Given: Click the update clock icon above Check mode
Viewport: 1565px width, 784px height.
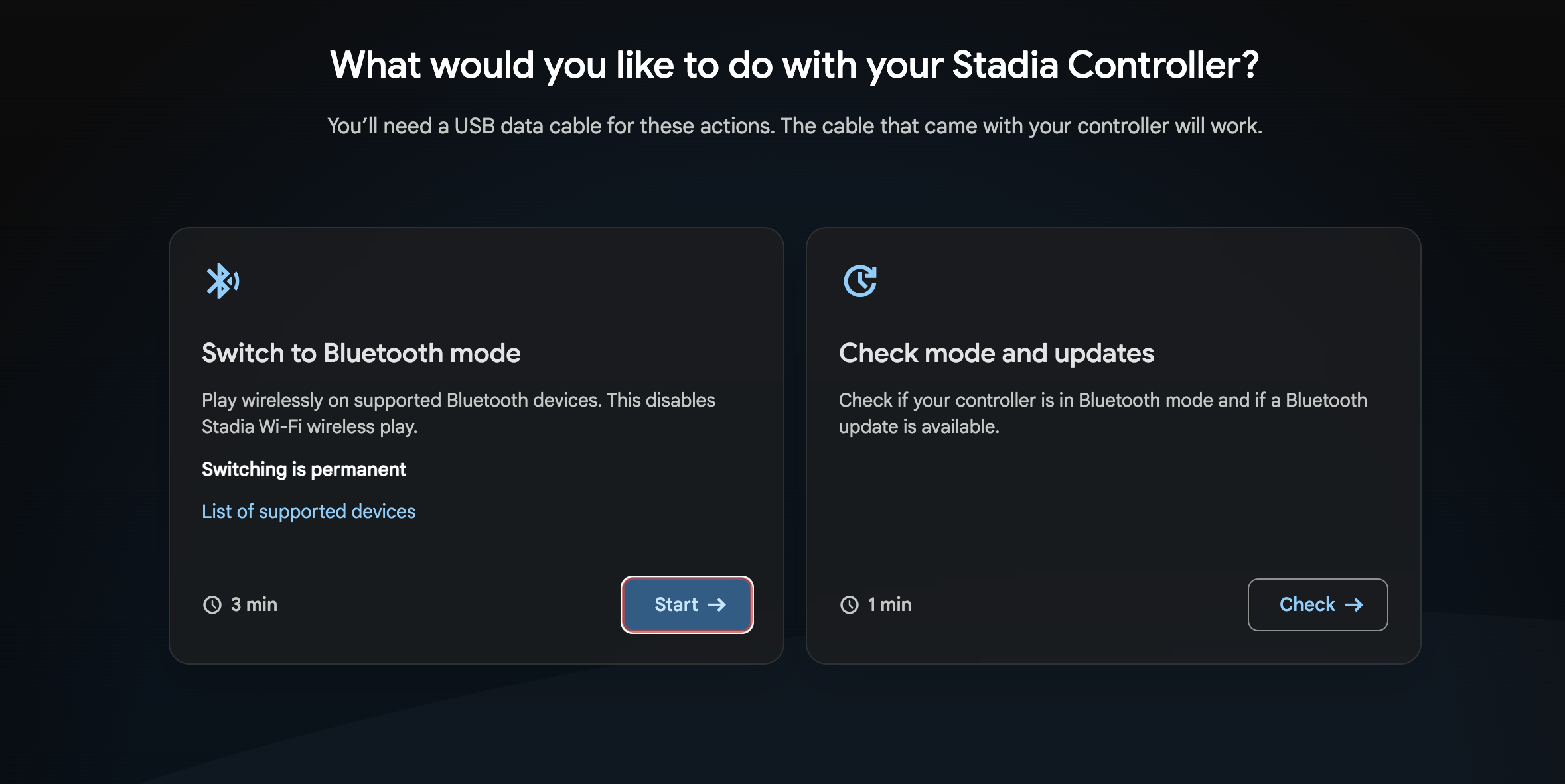Looking at the screenshot, I should pos(860,281).
